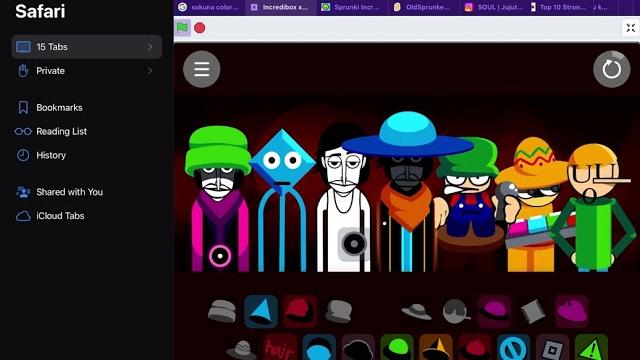Switch to the 'Top 10 Stron...' tab

(x=560, y=7)
